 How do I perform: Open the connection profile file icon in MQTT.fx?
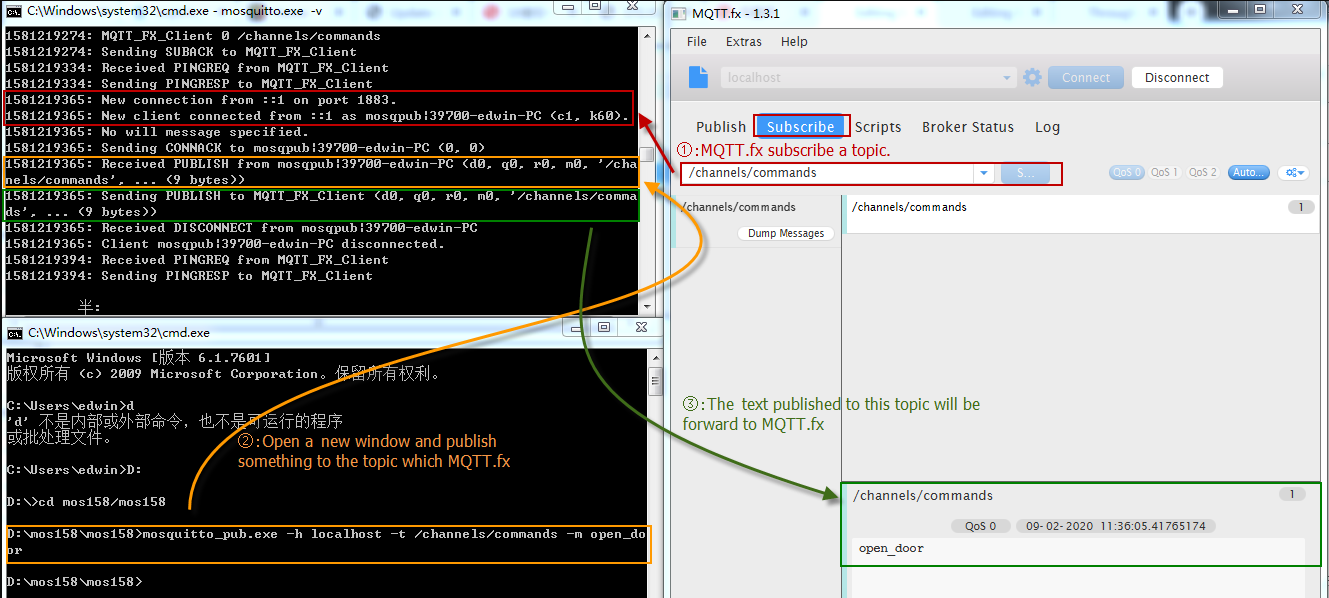[x=699, y=77]
